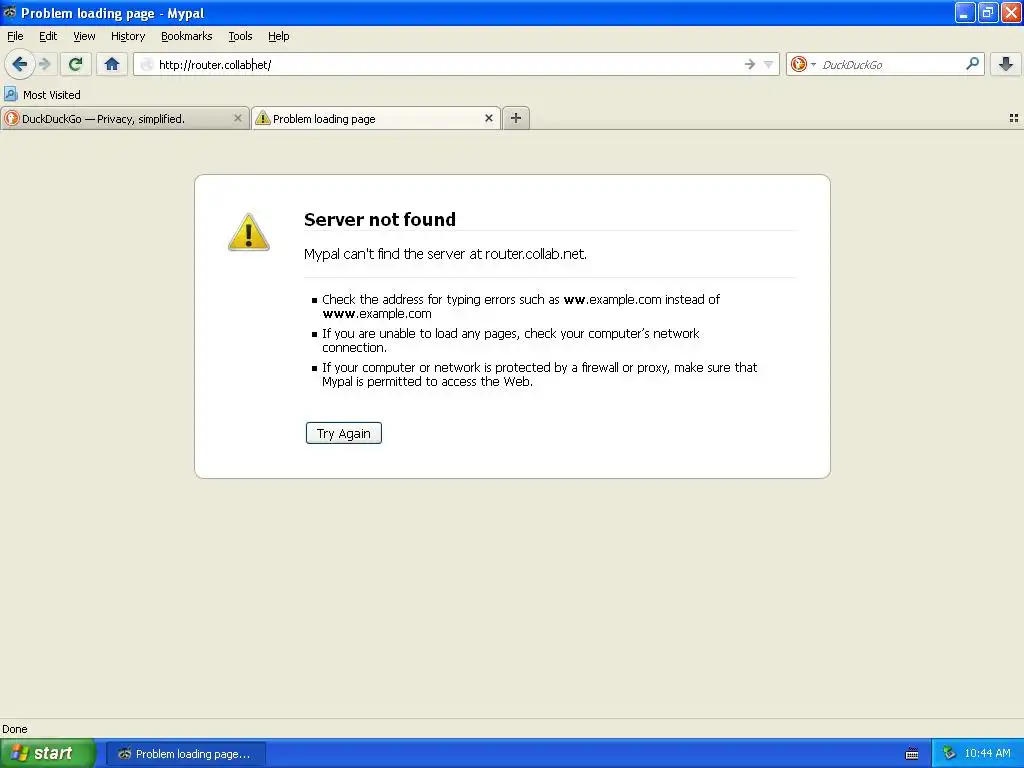Click the warning triangle icon on error page

pyautogui.click(x=249, y=232)
